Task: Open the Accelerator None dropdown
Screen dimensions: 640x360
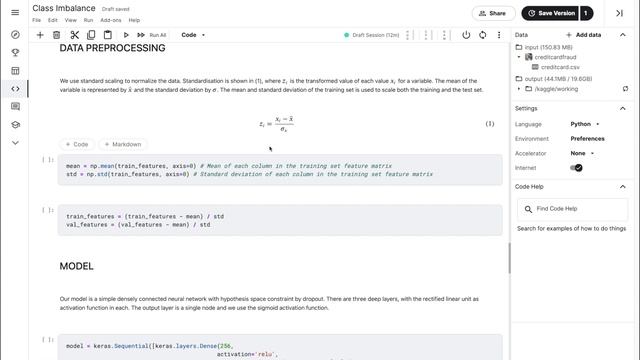Action: [x=582, y=153]
